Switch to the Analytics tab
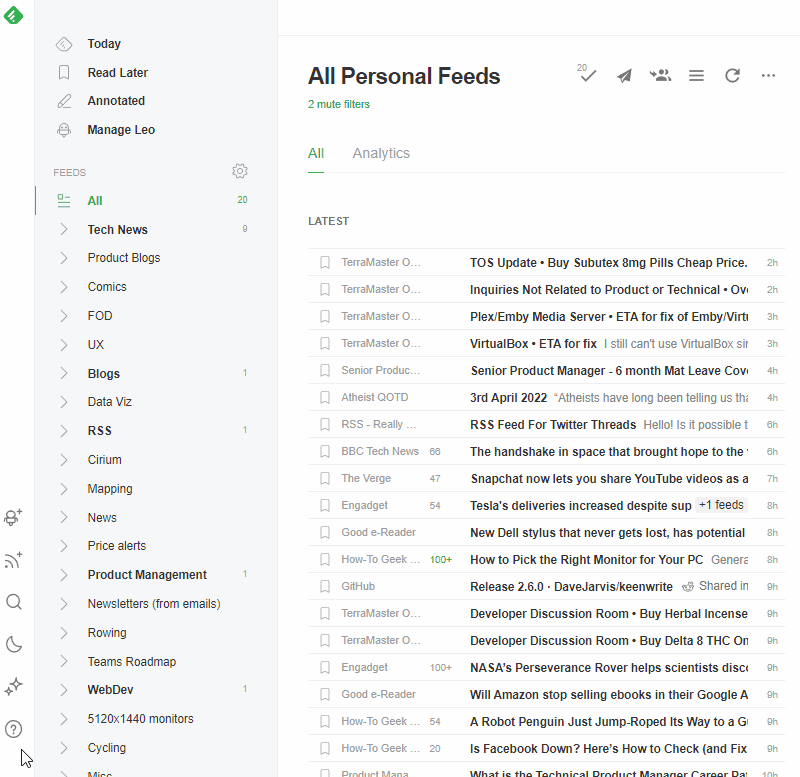Viewport: 800px width, 777px height. click(380, 153)
